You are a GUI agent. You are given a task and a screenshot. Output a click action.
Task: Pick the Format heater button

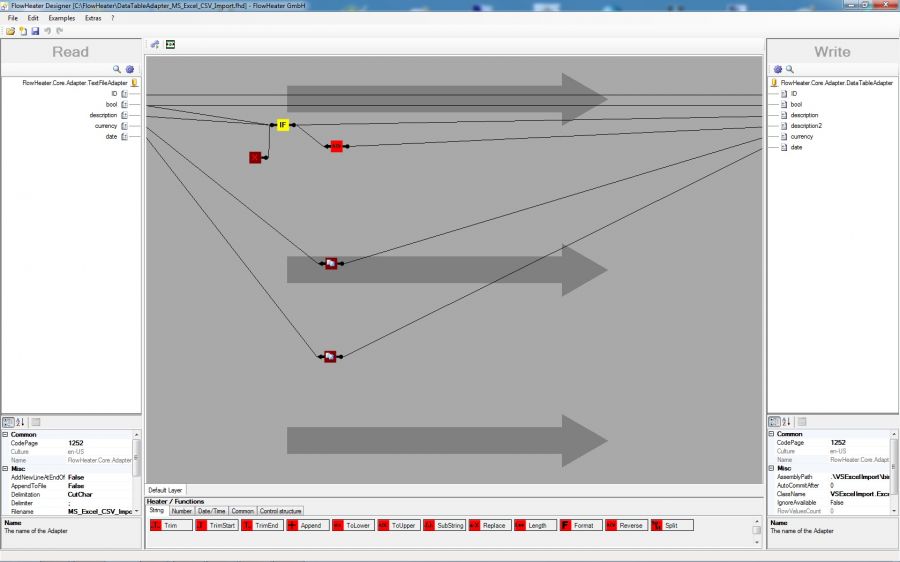pyautogui.click(x=581, y=525)
